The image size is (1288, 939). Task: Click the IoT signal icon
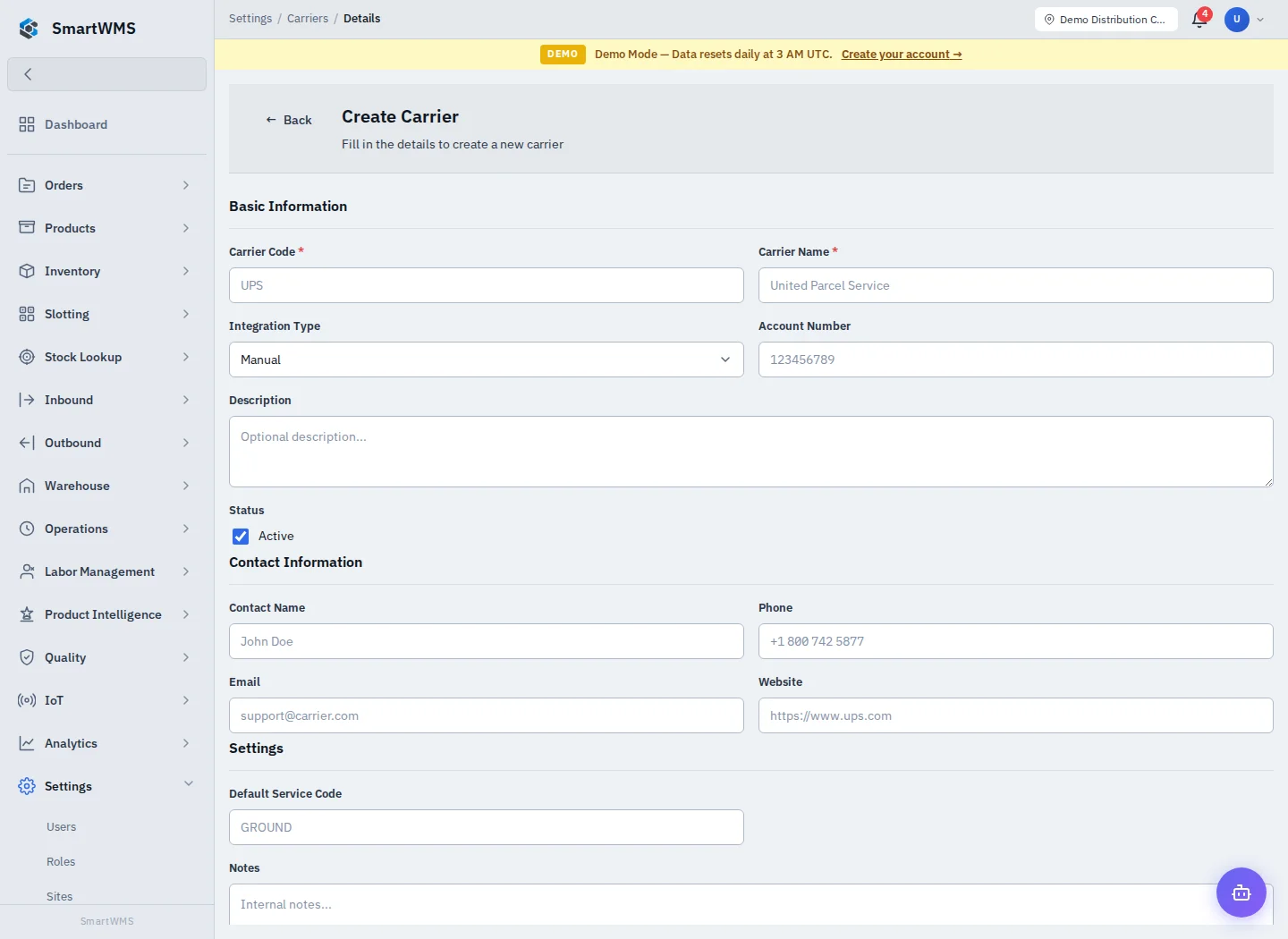[27, 700]
